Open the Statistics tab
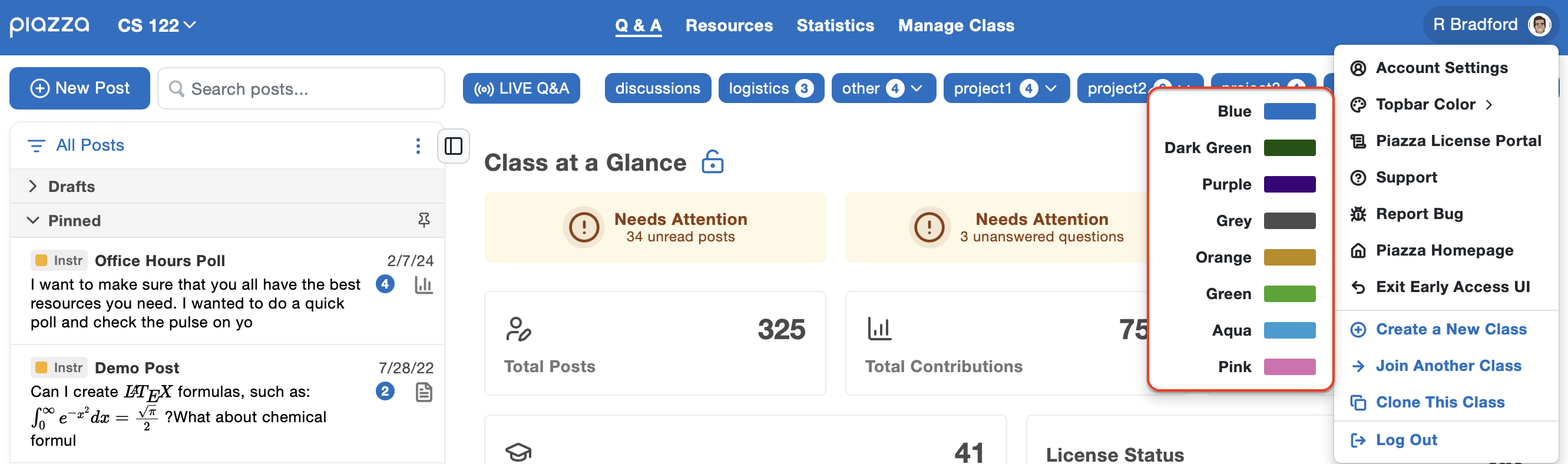 pyautogui.click(x=835, y=25)
